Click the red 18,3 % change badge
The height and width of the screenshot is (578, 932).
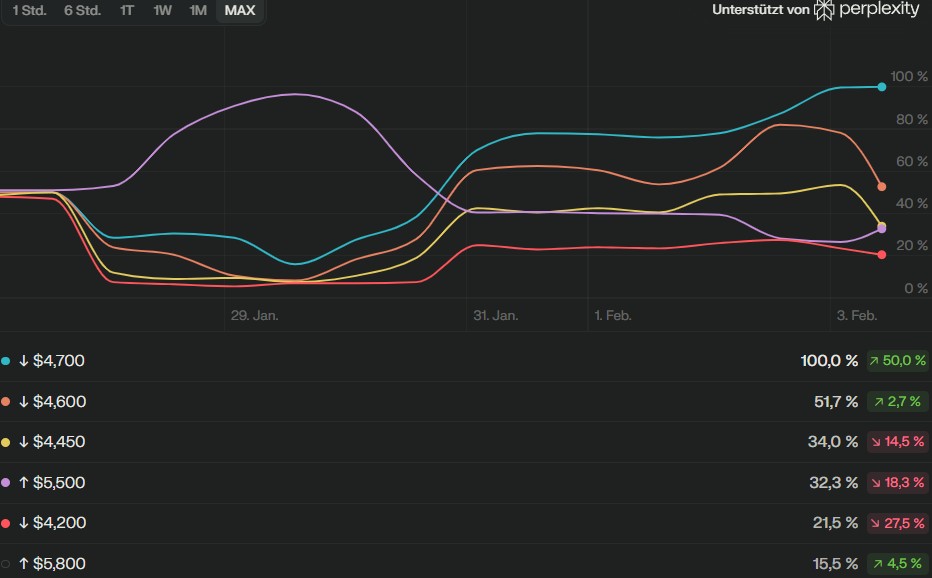click(x=897, y=483)
